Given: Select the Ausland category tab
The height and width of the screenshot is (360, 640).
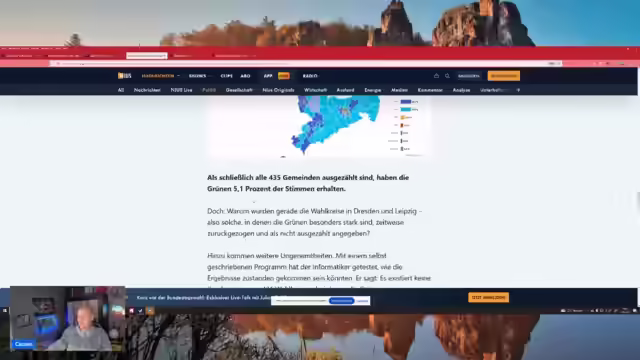Looking at the screenshot, I should click(345, 90).
